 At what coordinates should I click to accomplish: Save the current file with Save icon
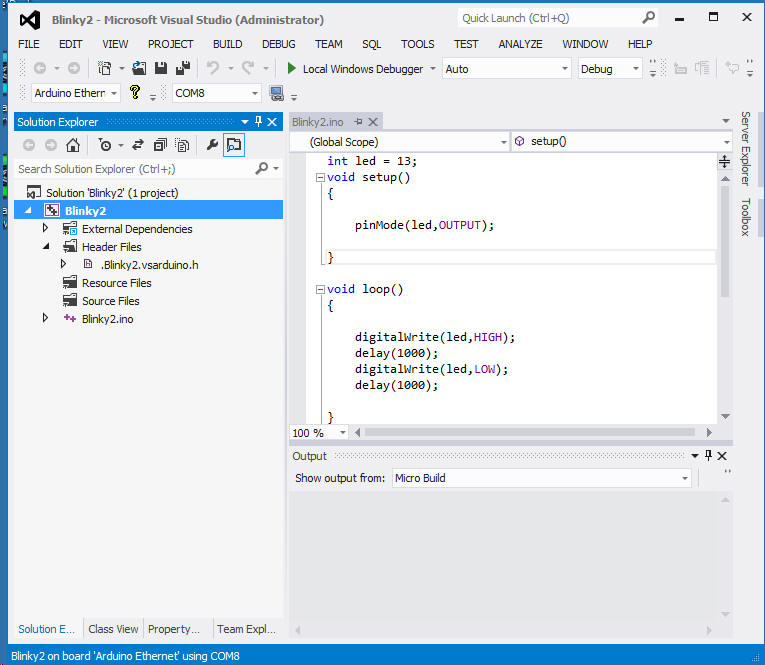[x=161, y=68]
